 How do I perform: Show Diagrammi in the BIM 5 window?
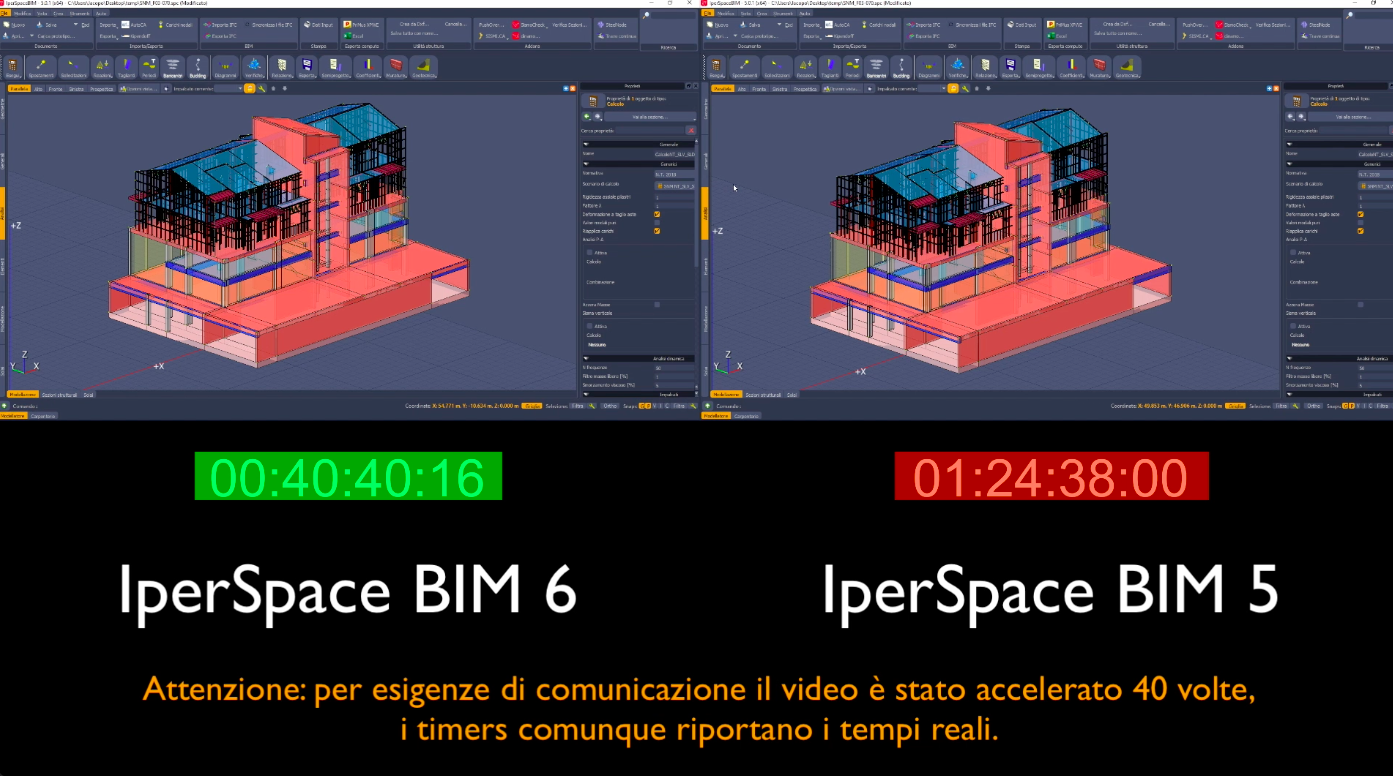coord(930,67)
